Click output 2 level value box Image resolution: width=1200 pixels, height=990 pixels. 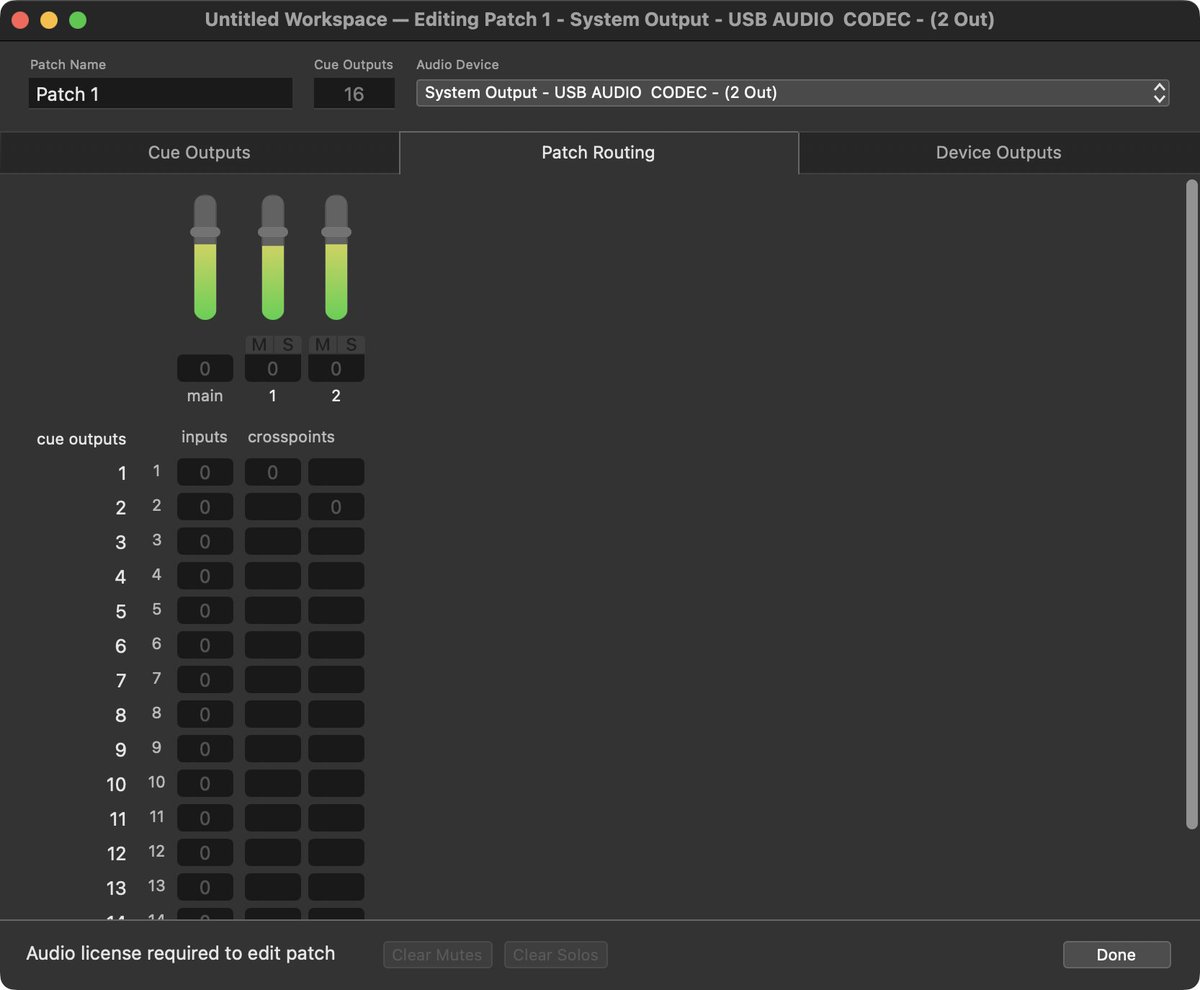point(336,368)
